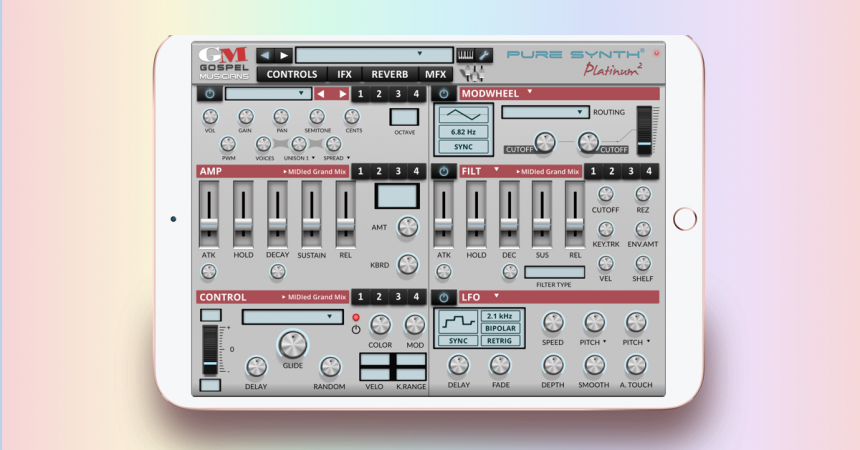
Task: Open settings with the wrench icon
Action: 484,54
